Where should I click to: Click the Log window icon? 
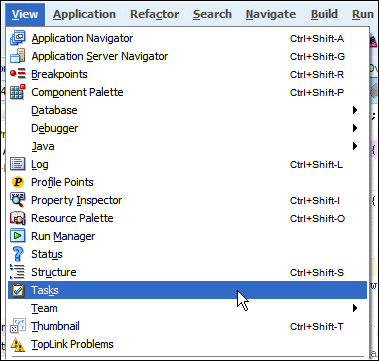click(18, 164)
